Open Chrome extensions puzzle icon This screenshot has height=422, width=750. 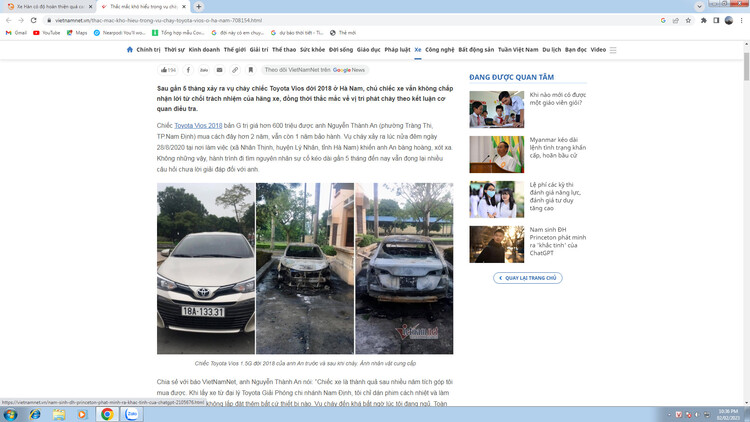[704, 20]
